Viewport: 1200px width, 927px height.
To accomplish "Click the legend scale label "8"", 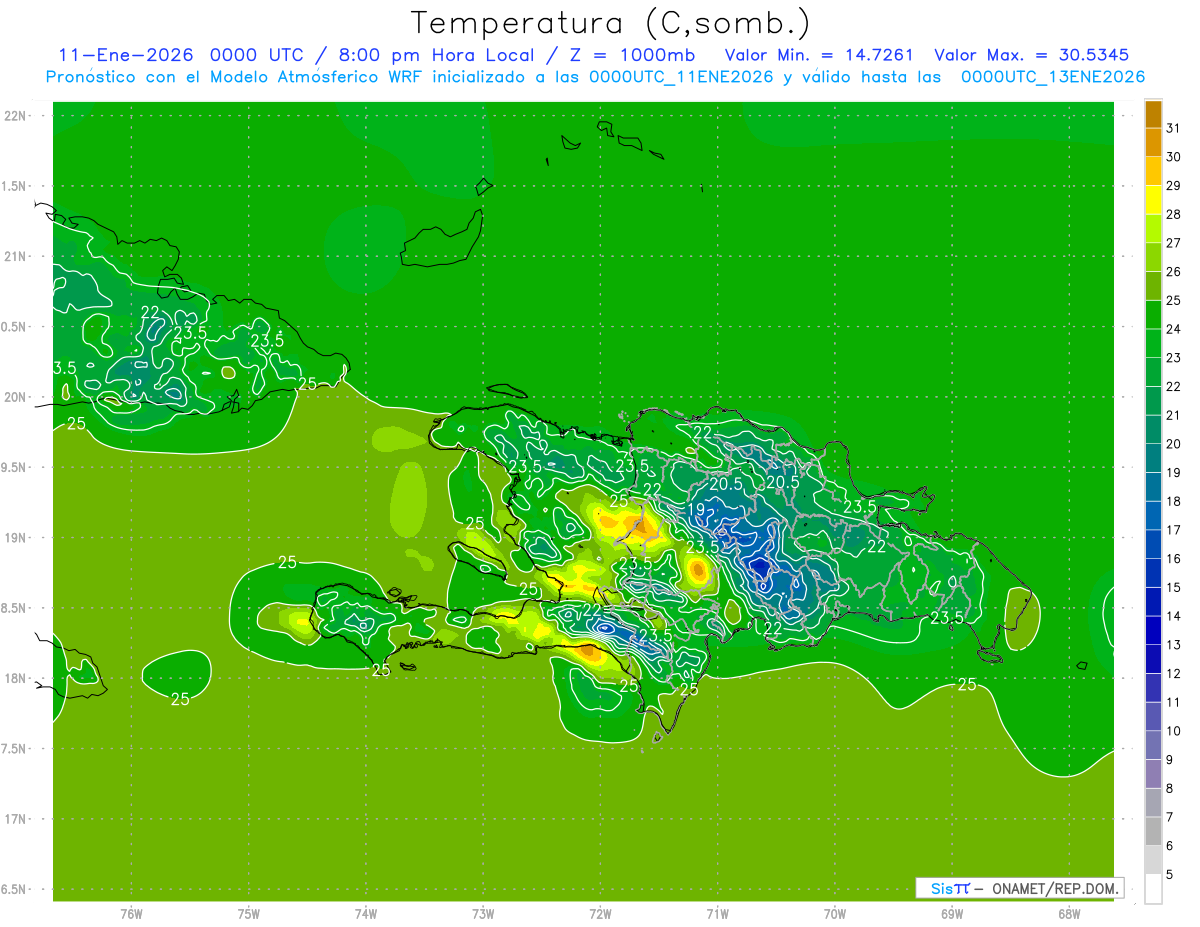I will (1169, 788).
